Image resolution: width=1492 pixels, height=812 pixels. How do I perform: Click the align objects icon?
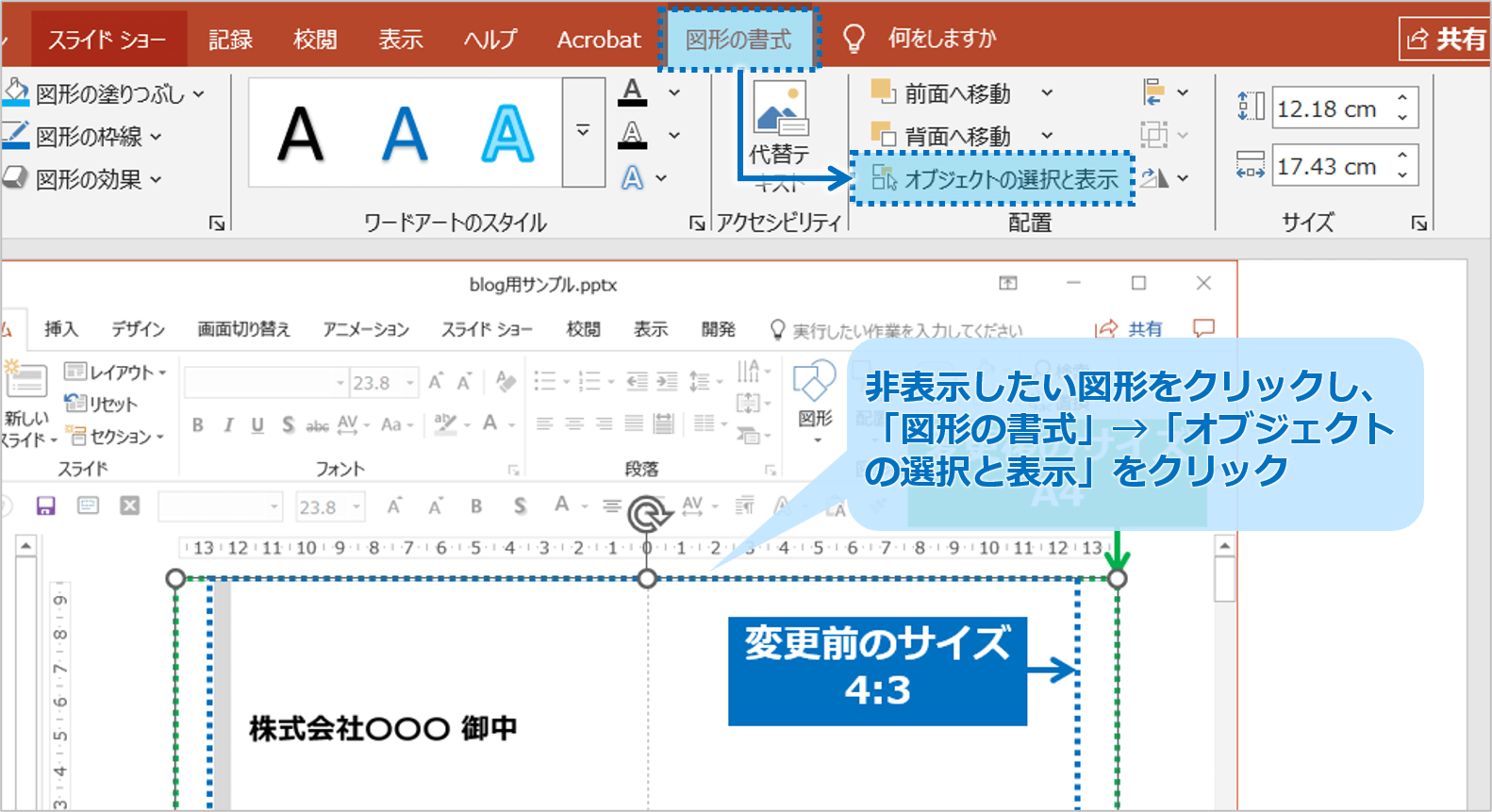click(1154, 92)
